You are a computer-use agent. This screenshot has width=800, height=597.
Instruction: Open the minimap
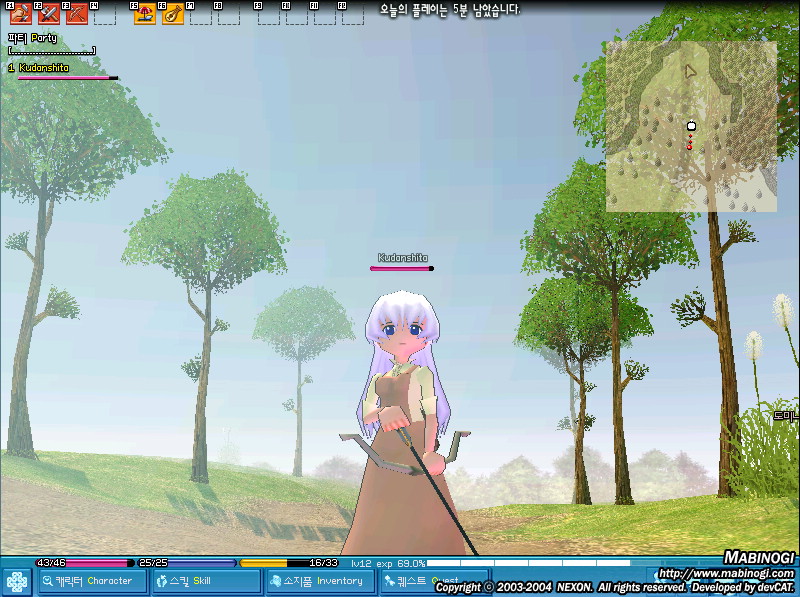click(x=691, y=127)
